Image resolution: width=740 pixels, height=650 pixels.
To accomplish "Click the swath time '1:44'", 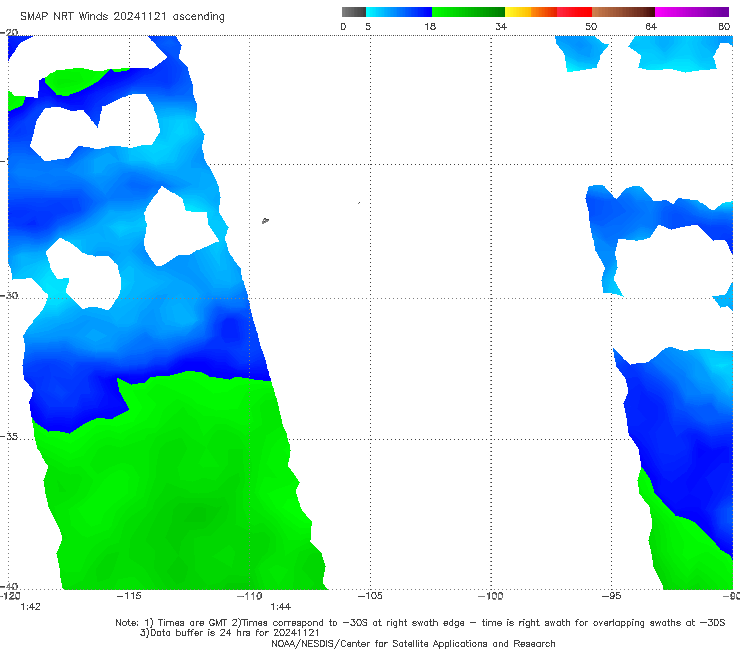I will click(280, 607).
